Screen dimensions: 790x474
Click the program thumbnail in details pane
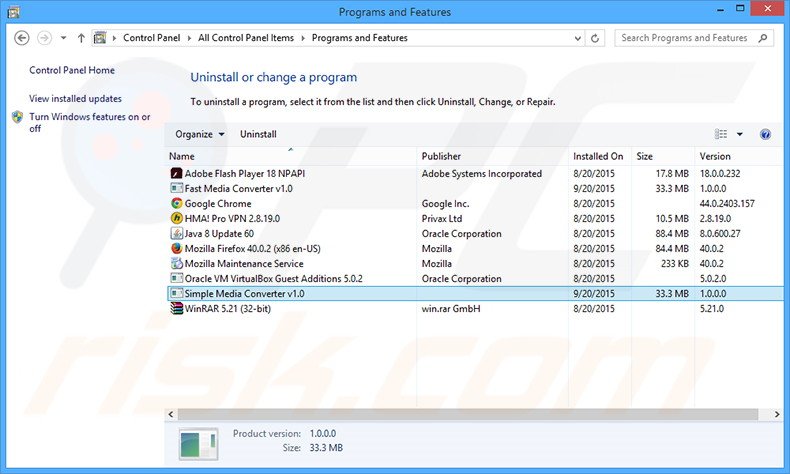pyautogui.click(x=199, y=444)
